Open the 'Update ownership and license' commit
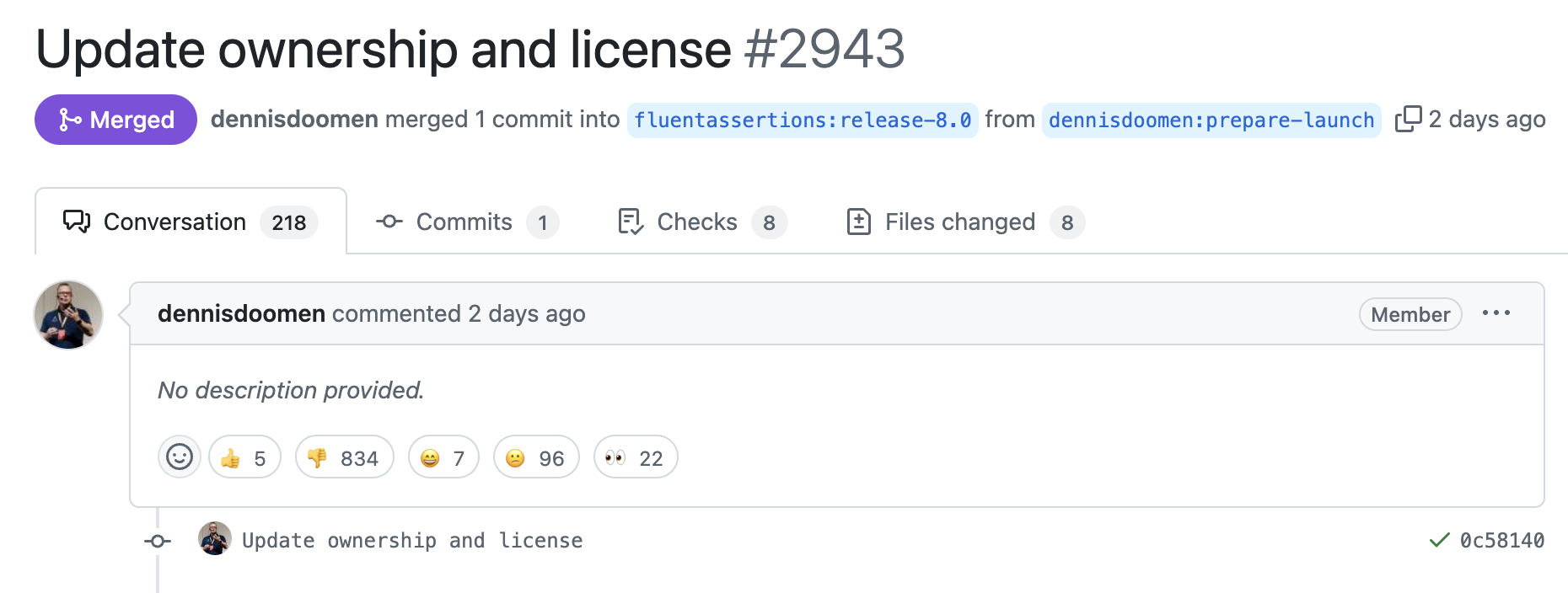This screenshot has width=1568, height=593. tap(412, 540)
